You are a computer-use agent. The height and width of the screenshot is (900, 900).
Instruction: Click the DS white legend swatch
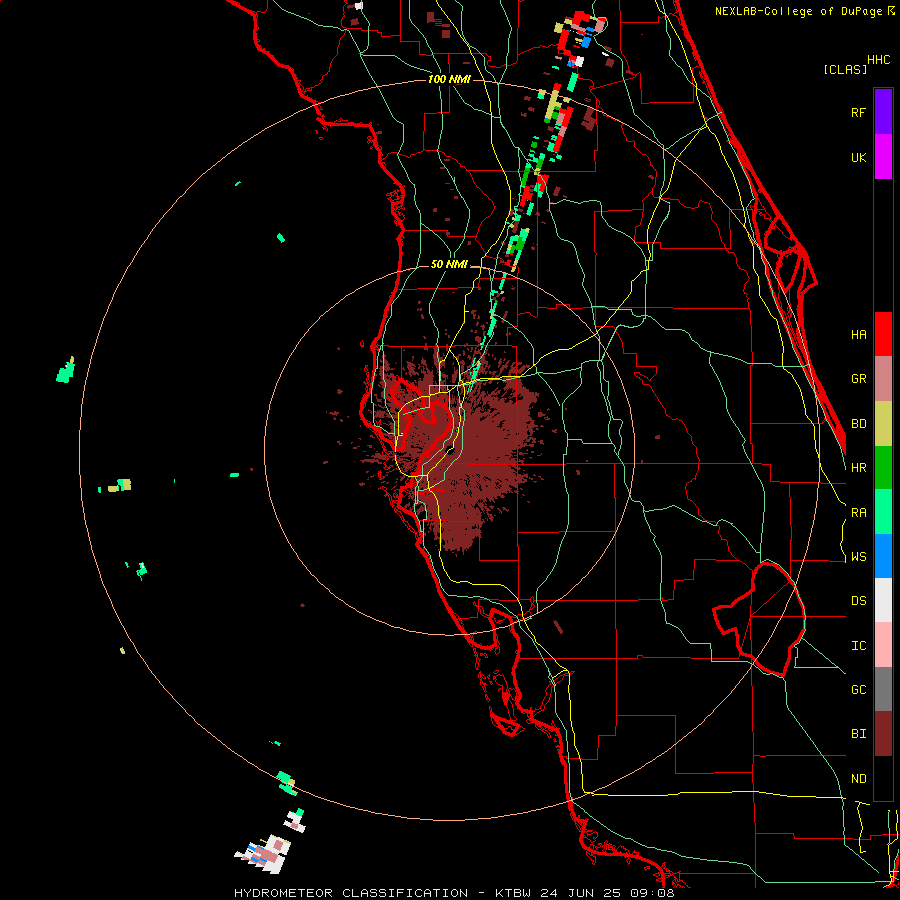[x=883, y=600]
